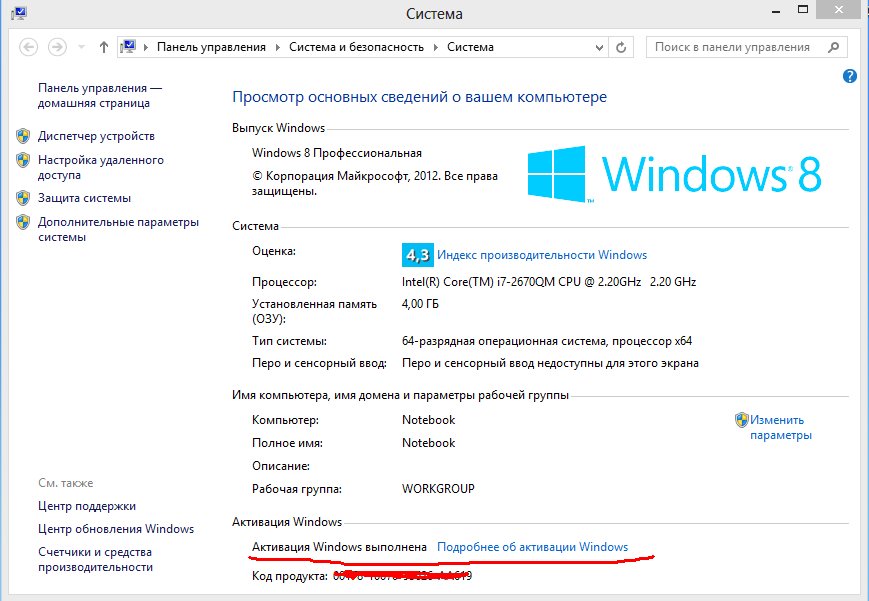Click the Back navigation arrow
The width and height of the screenshot is (869, 601).
click(28, 47)
